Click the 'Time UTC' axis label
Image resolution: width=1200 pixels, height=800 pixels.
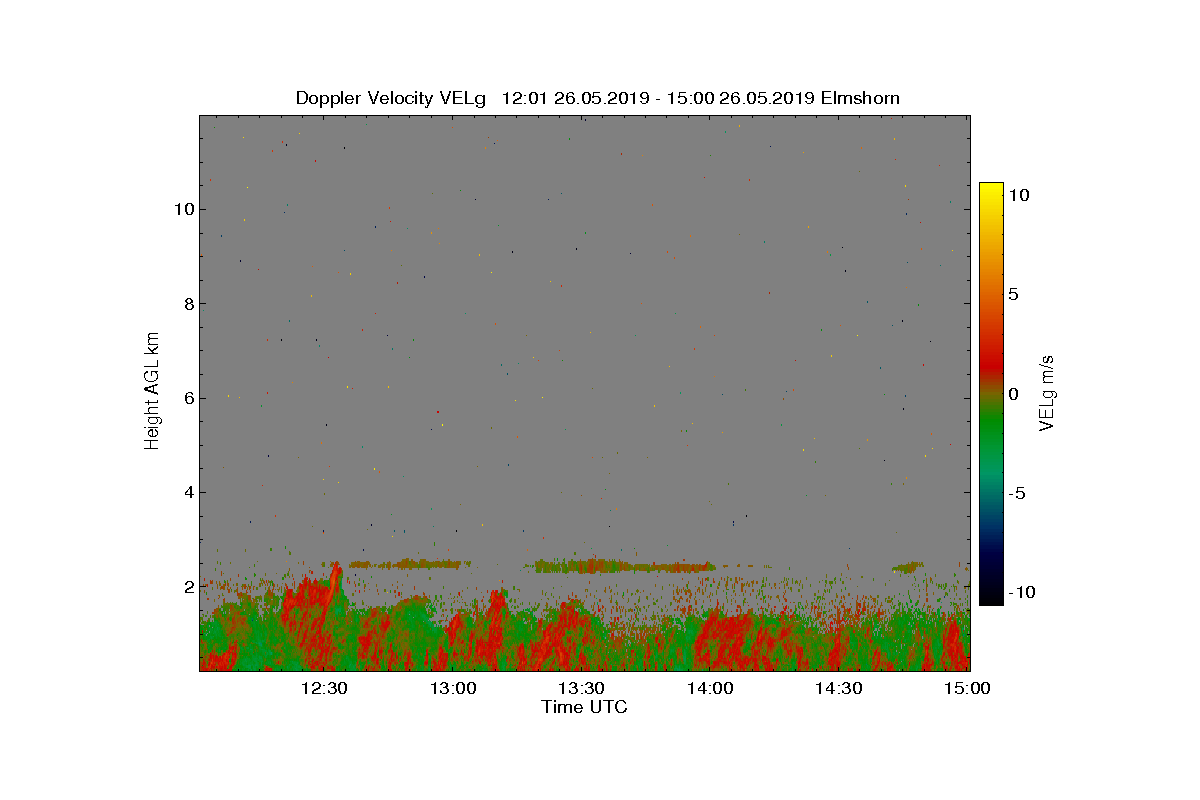click(x=585, y=707)
